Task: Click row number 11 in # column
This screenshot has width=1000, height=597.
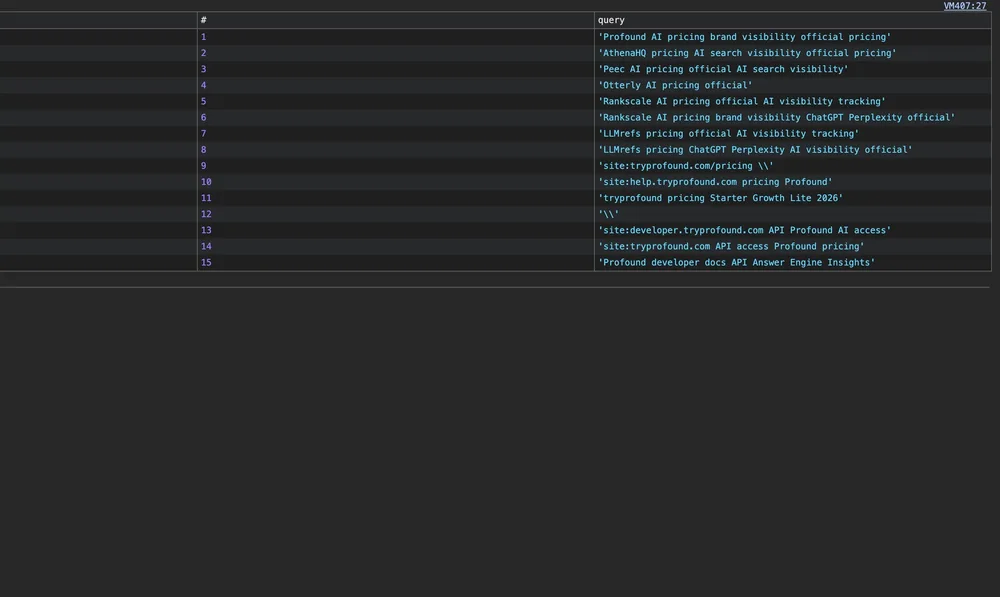Action: pos(206,198)
